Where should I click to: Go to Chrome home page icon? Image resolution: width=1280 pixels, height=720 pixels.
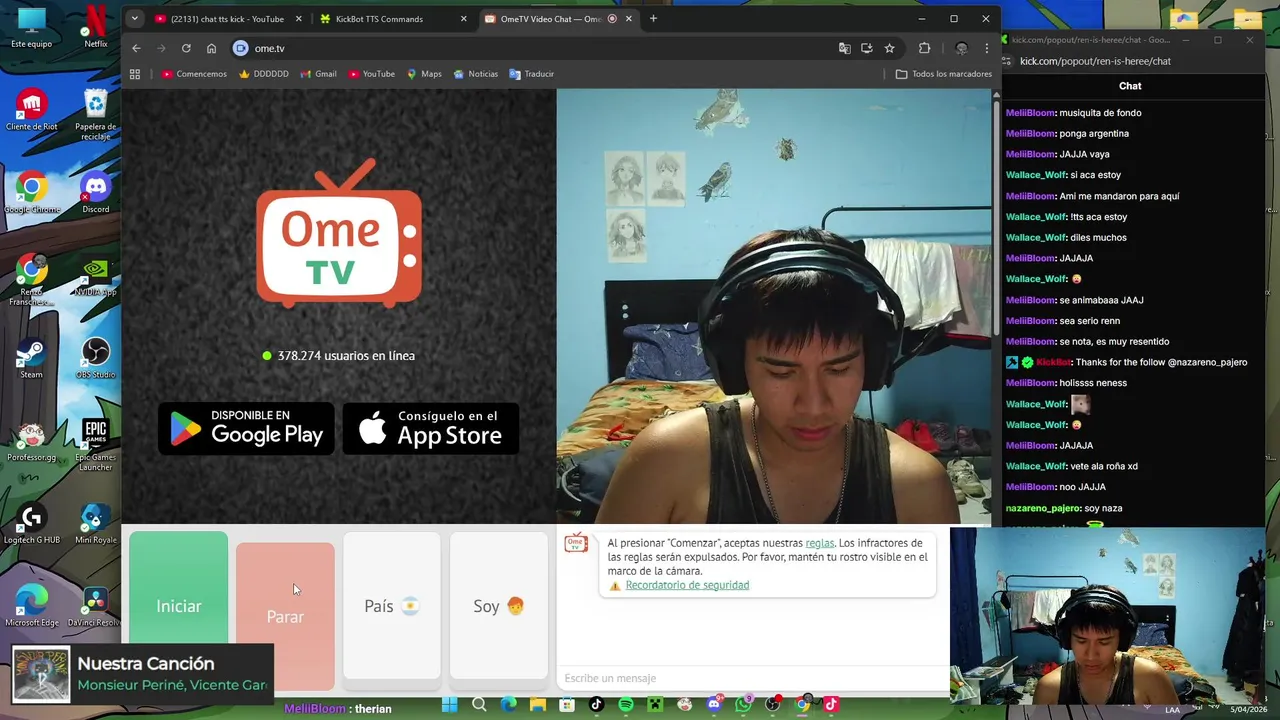coord(211,48)
